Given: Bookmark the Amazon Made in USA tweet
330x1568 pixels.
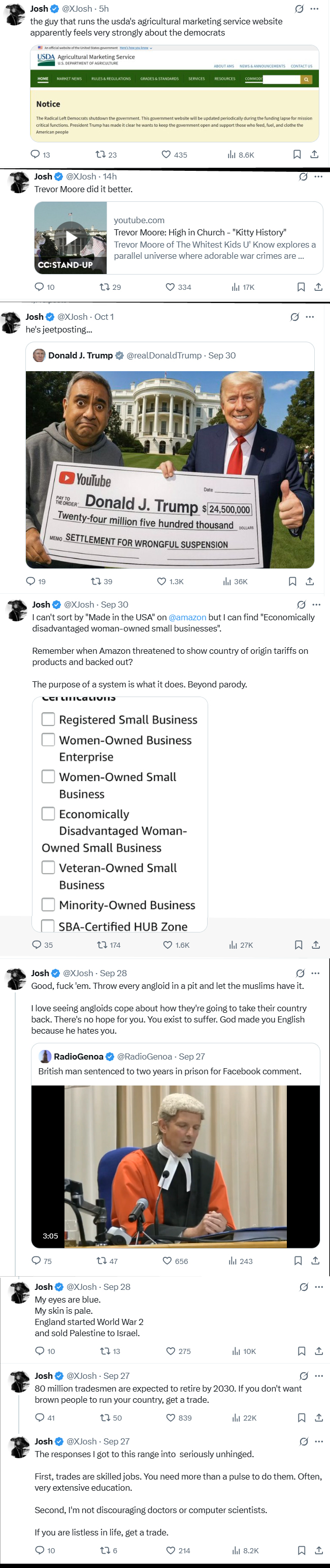Looking at the screenshot, I should pyautogui.click(x=299, y=945).
